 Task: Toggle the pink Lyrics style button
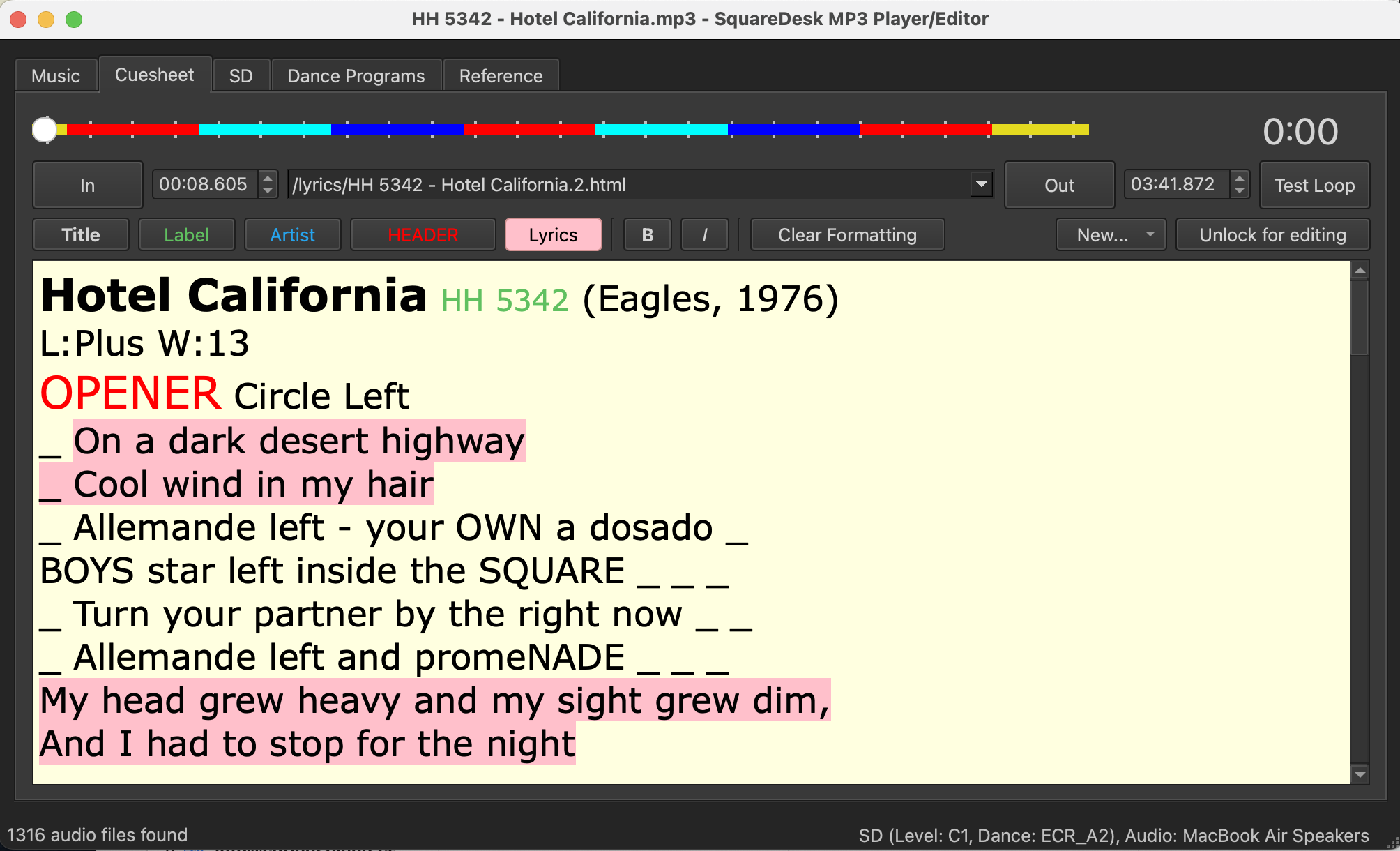coord(553,234)
